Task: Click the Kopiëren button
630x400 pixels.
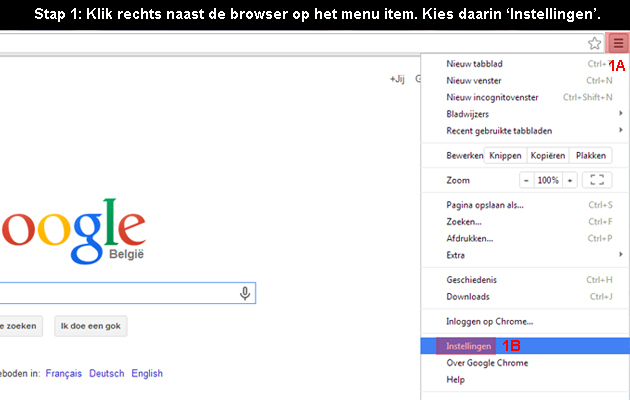Action: [548, 155]
